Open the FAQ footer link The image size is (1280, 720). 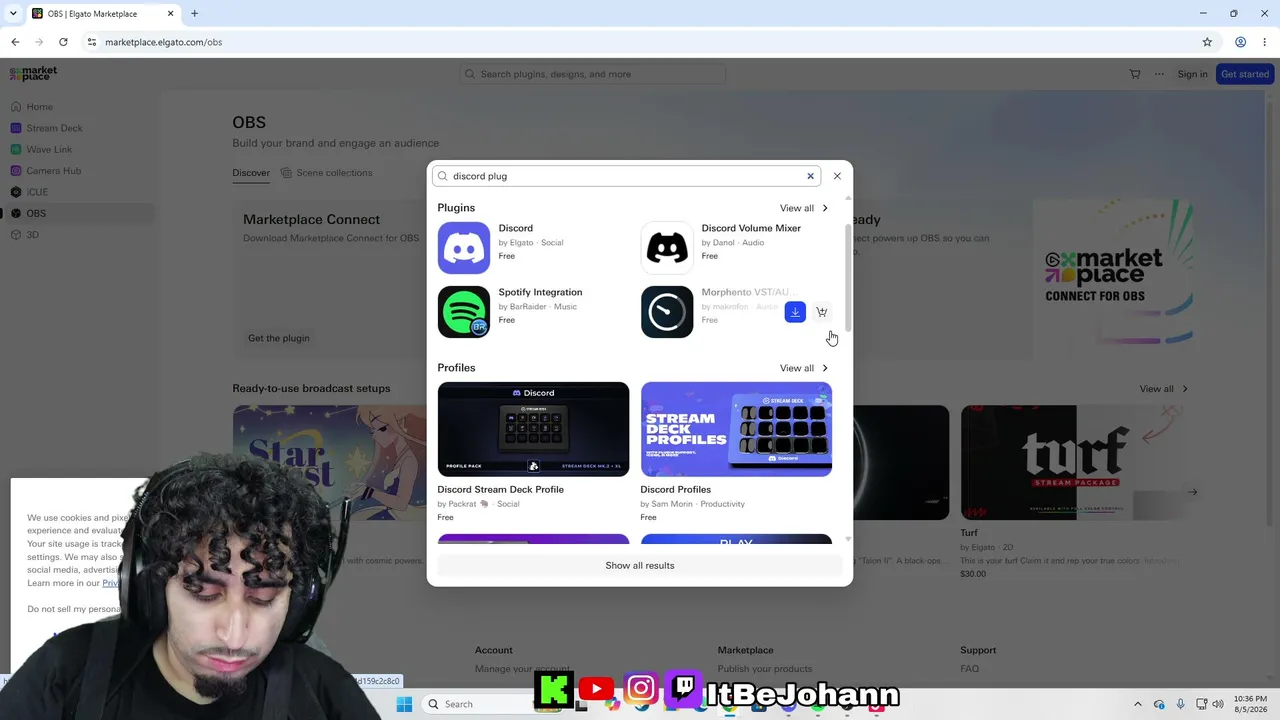[970, 669]
